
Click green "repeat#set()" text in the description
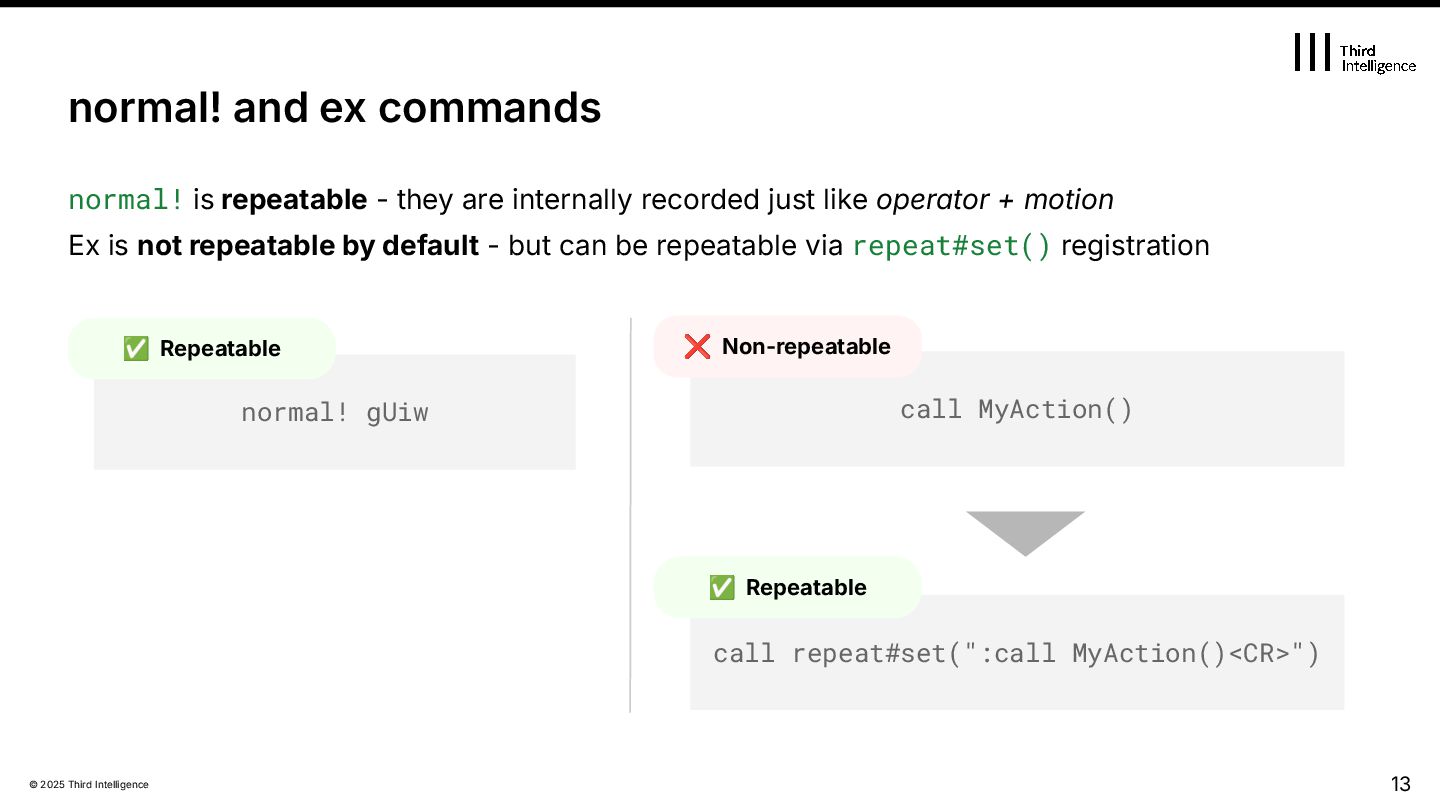(951, 245)
